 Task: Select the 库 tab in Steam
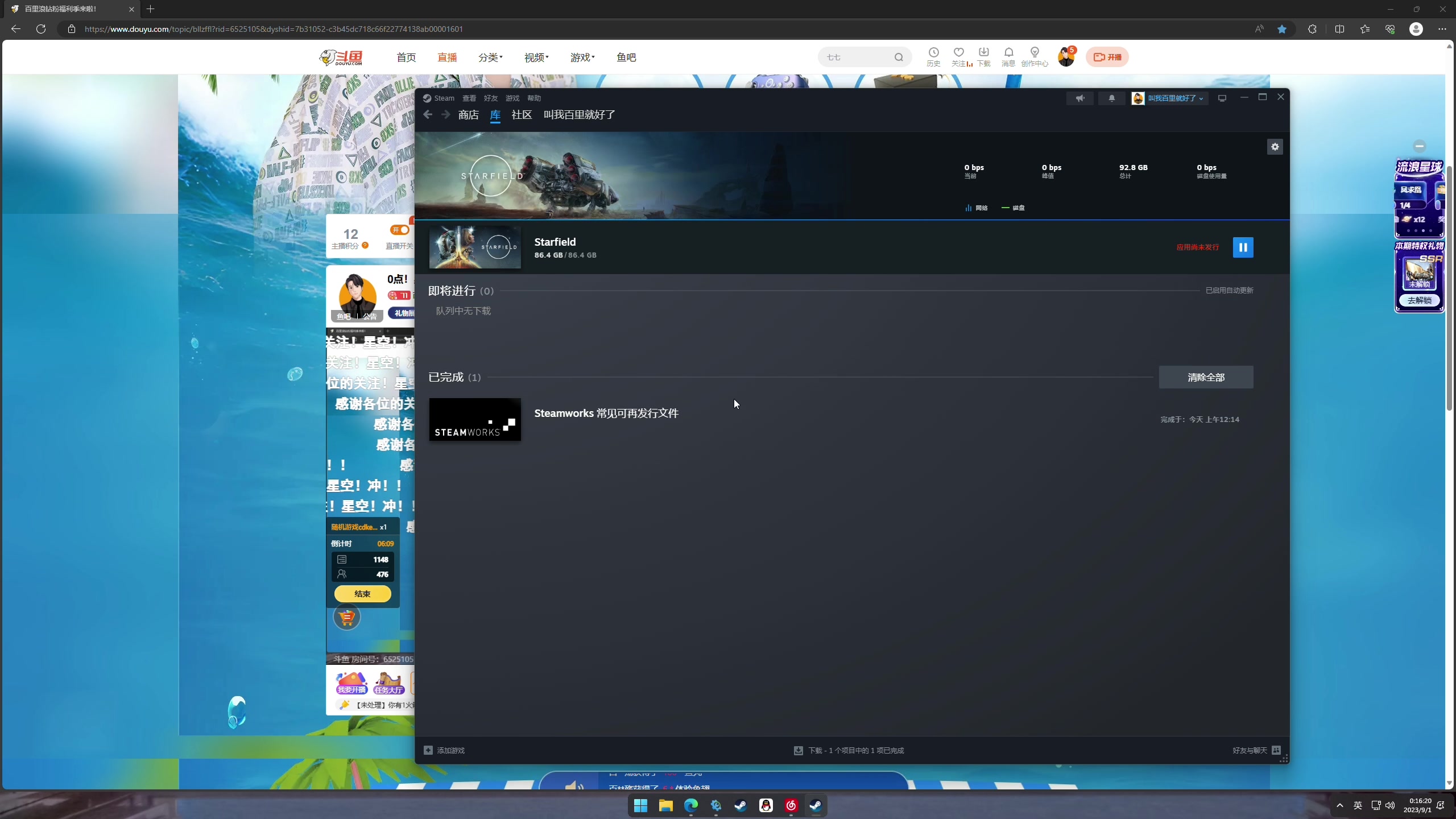(x=495, y=115)
